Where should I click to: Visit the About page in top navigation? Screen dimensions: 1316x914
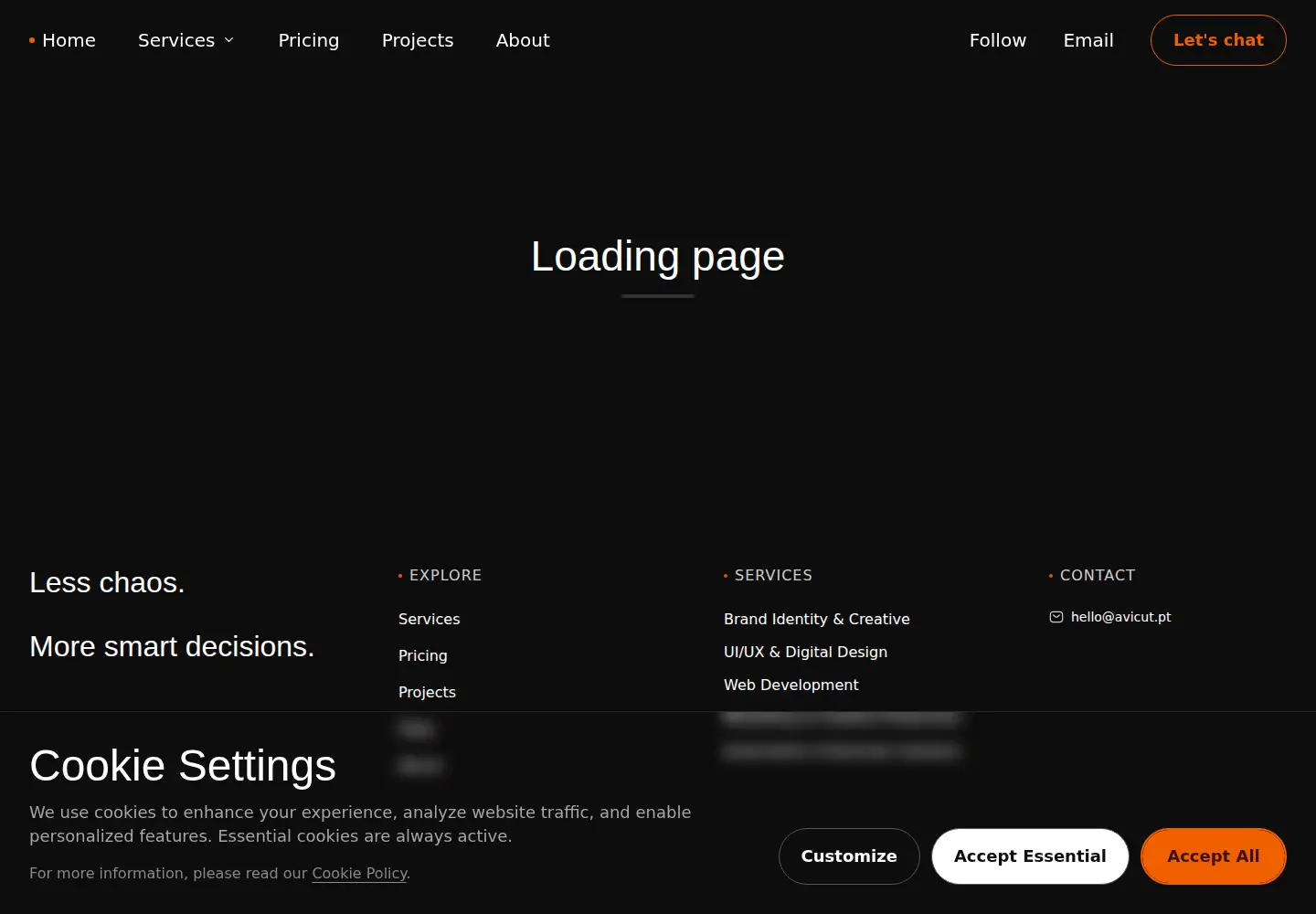coord(523,40)
